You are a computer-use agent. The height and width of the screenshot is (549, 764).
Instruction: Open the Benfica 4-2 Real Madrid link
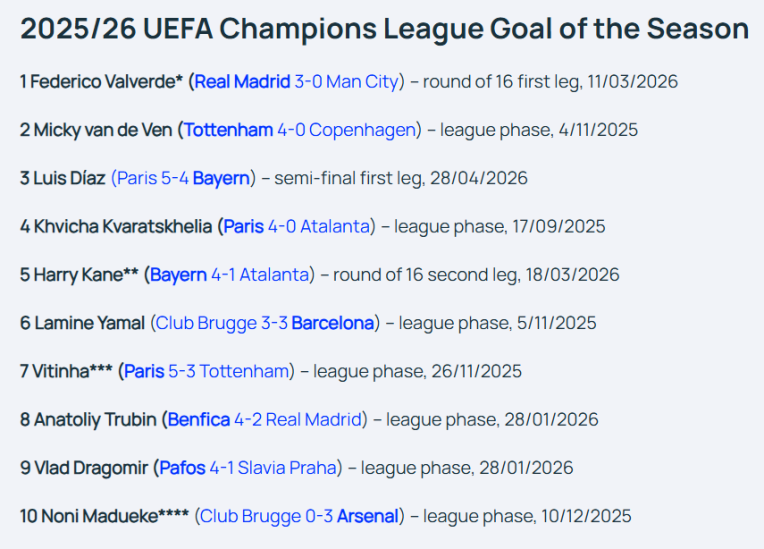(265, 419)
